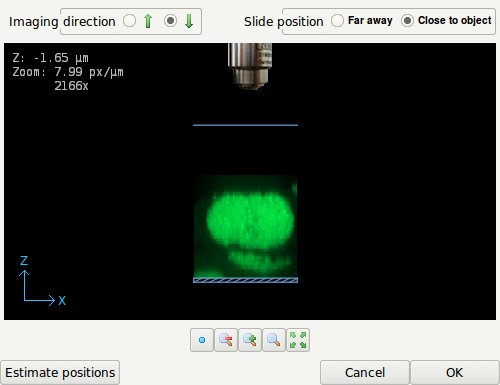This screenshot has width=500, height=385.
Task: Click the green down arrow icon
Action: coord(189,21)
